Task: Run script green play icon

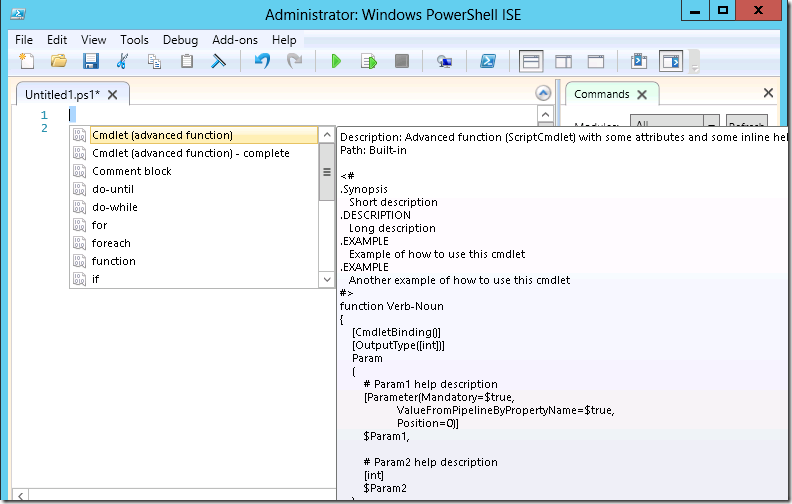Action: [336, 61]
